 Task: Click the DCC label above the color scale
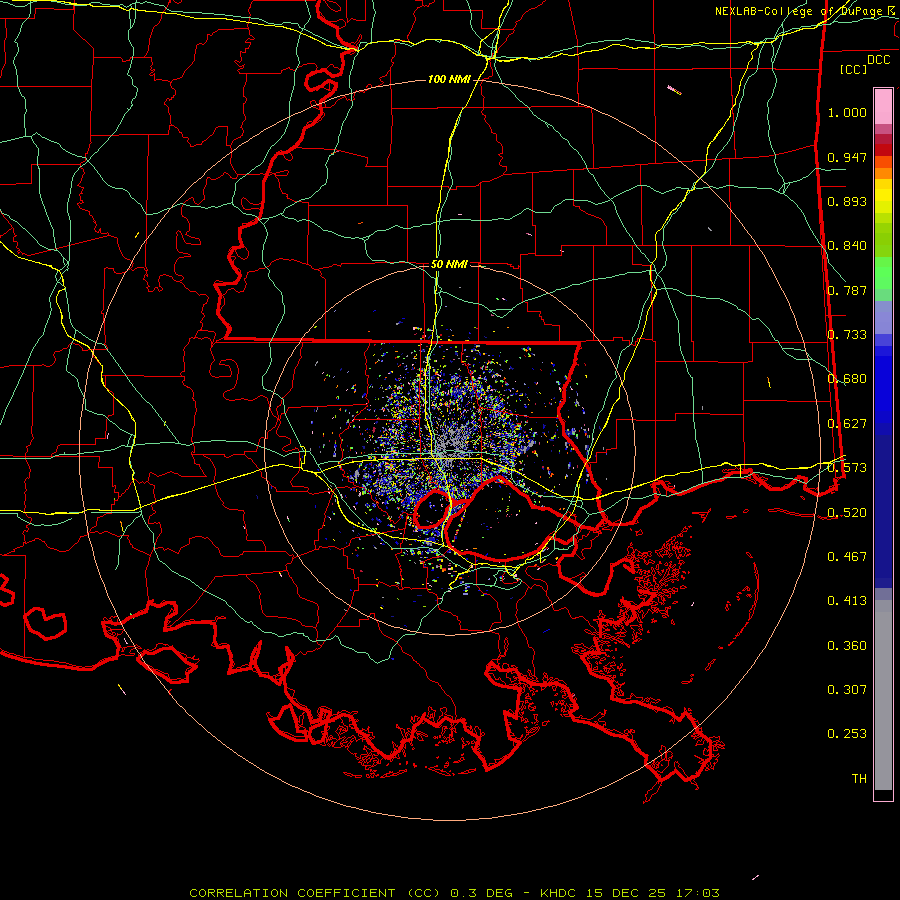[x=878, y=60]
